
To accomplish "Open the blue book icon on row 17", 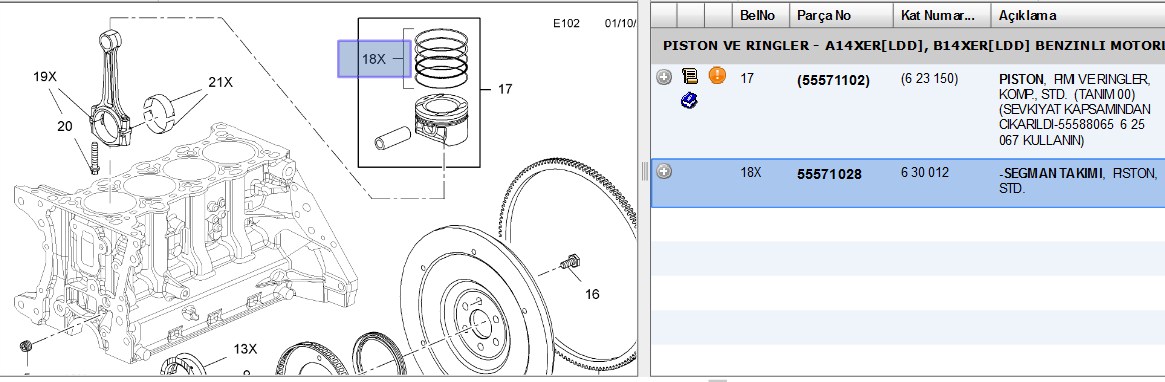I will point(689,100).
